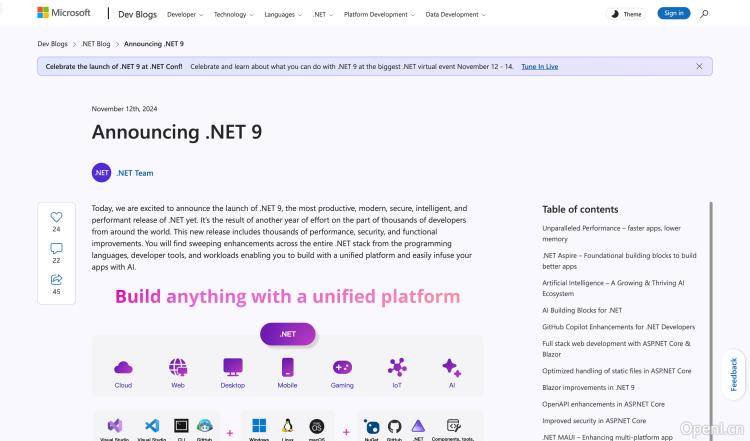Viewport: 750px width, 441px height.
Task: Open search with magnifier icon
Action: [x=704, y=14]
